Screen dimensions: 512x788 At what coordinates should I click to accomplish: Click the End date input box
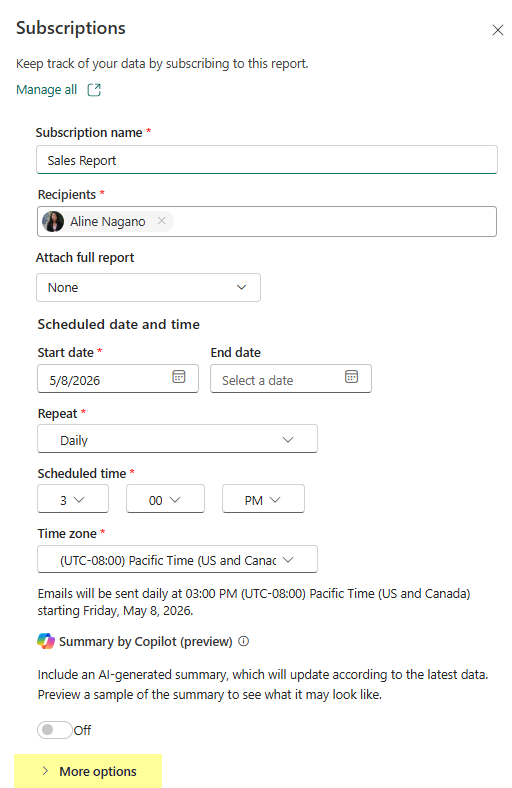(x=291, y=378)
